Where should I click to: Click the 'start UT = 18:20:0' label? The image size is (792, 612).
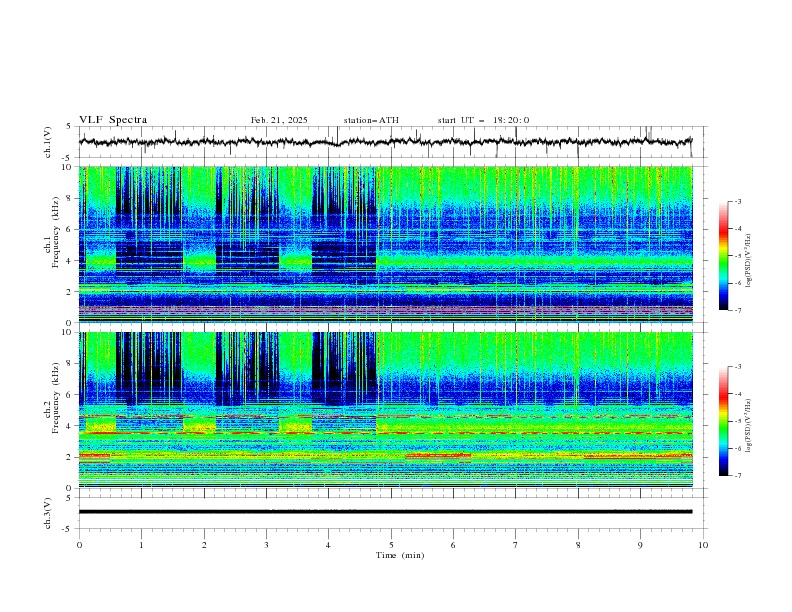click(x=483, y=120)
